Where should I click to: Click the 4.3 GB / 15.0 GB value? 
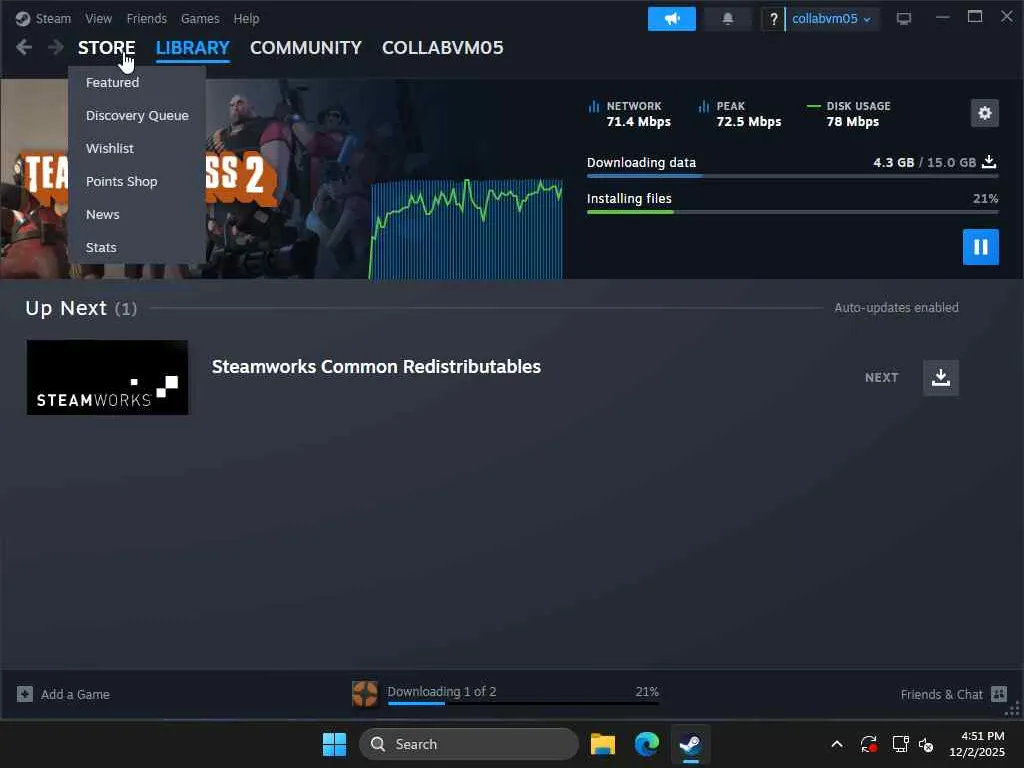coord(925,162)
